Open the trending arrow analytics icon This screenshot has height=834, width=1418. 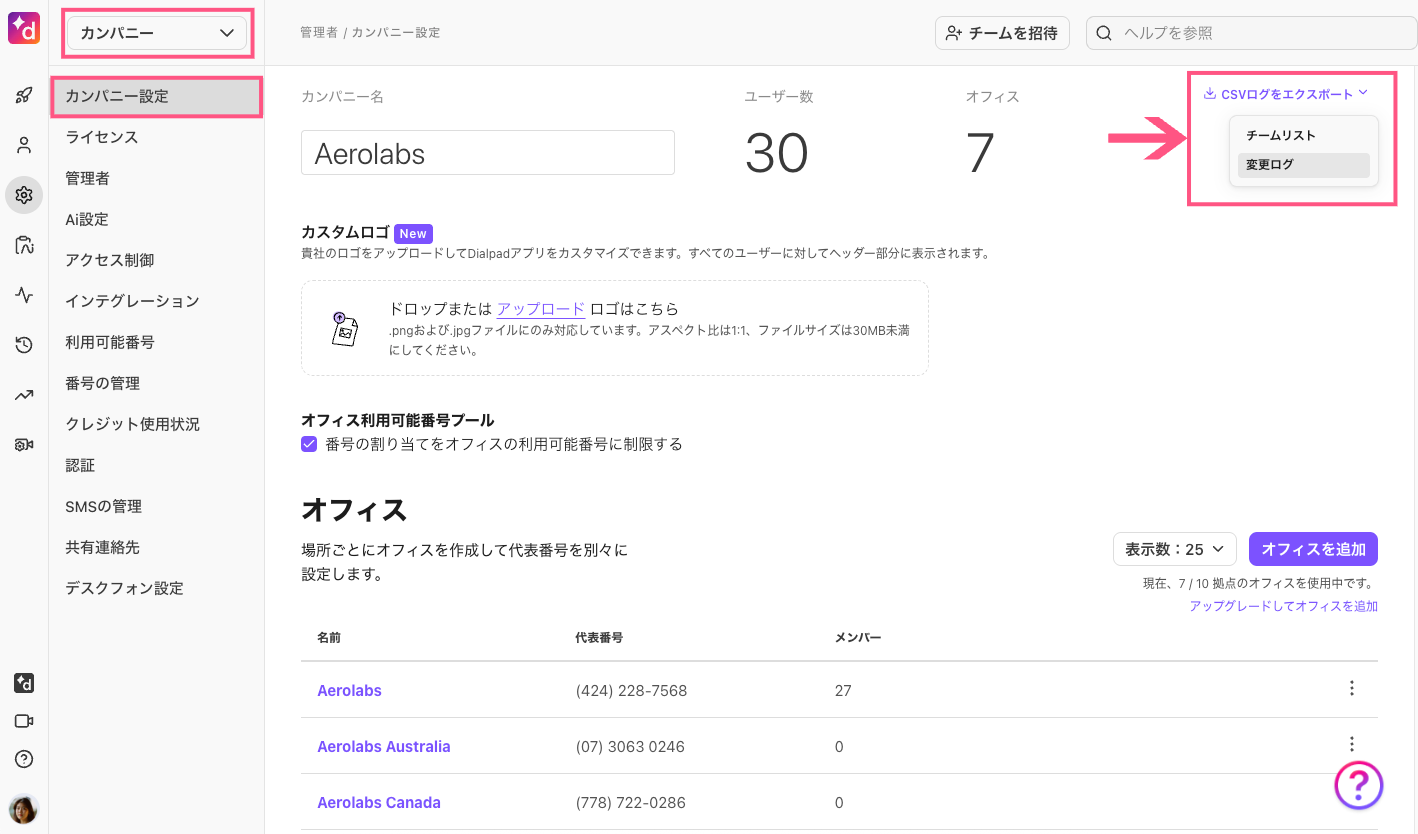tap(24, 395)
